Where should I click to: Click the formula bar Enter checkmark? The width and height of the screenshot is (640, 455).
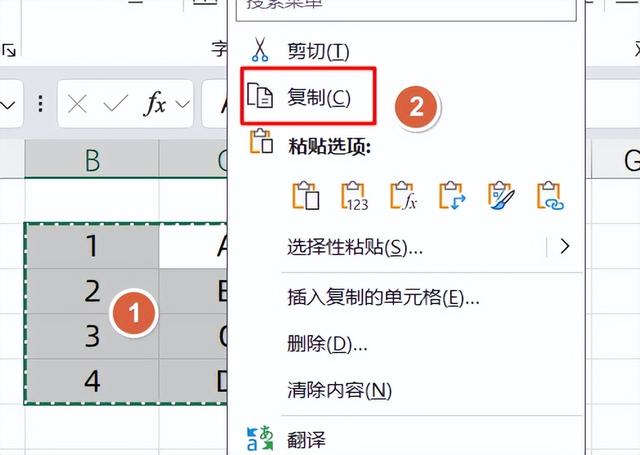click(x=116, y=104)
